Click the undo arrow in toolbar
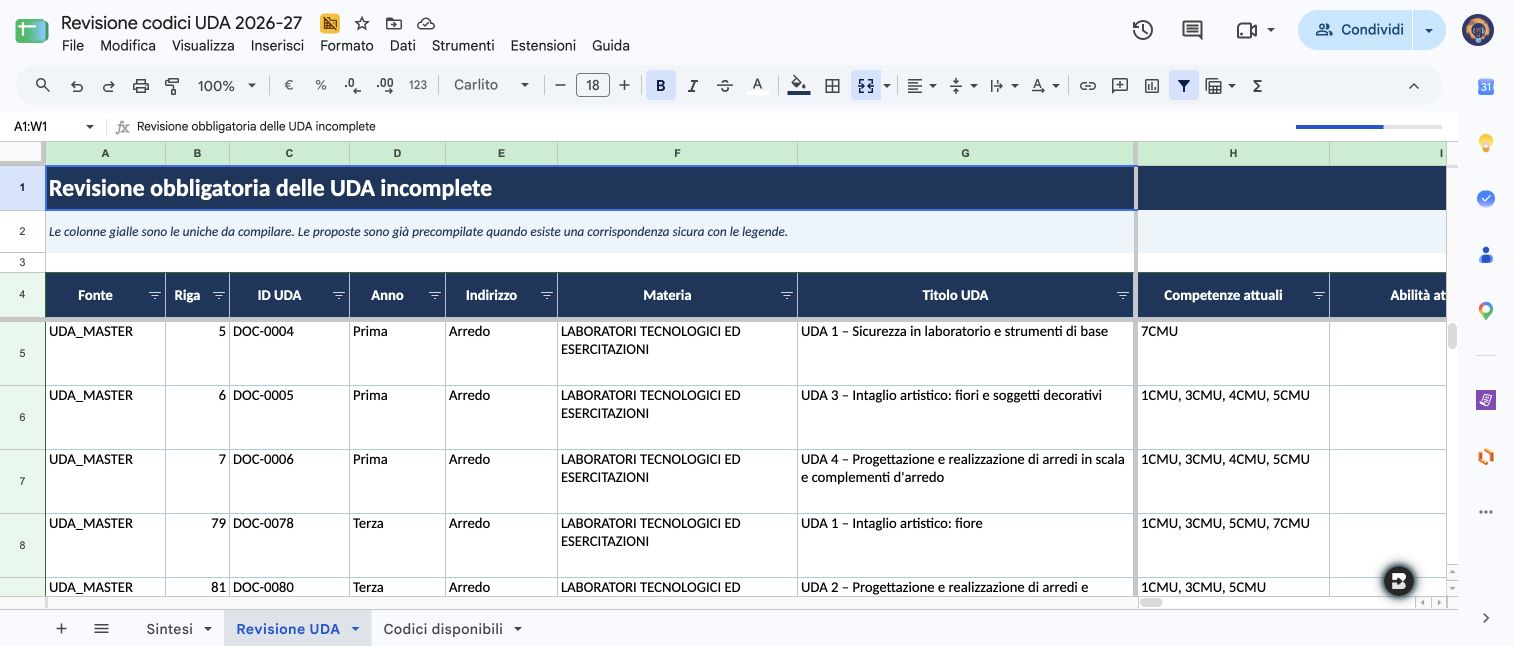The image size is (1514, 646). point(77,86)
